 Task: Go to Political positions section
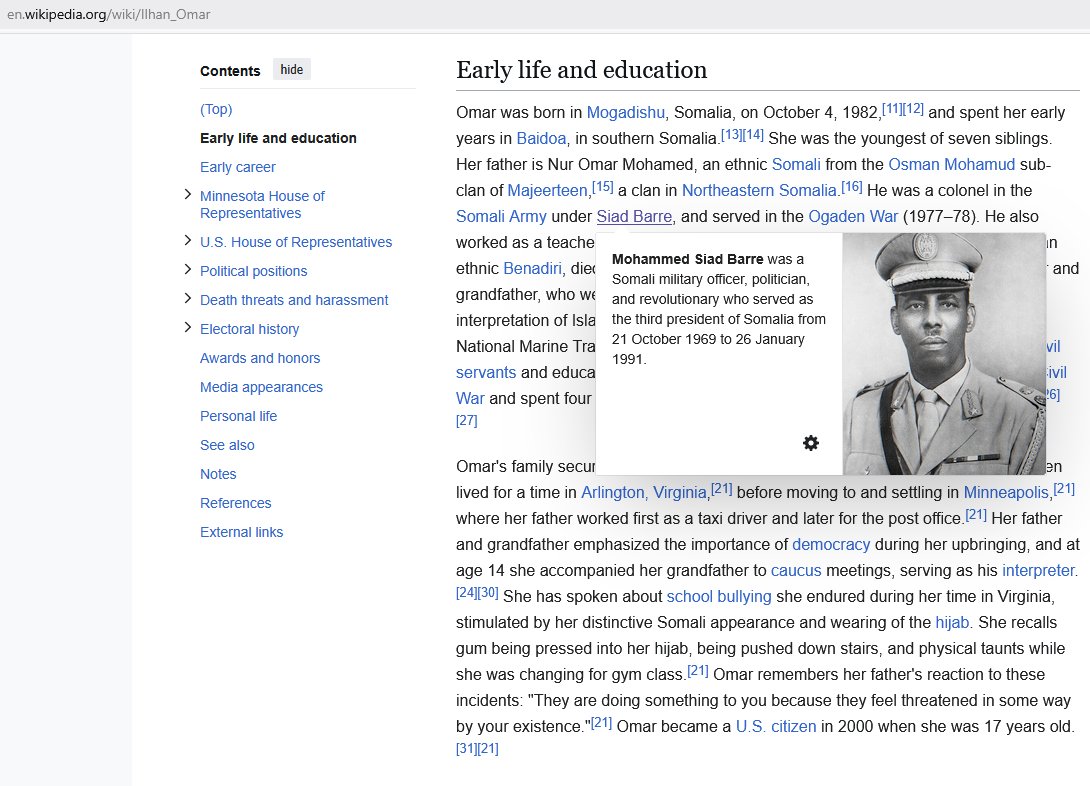(x=254, y=271)
